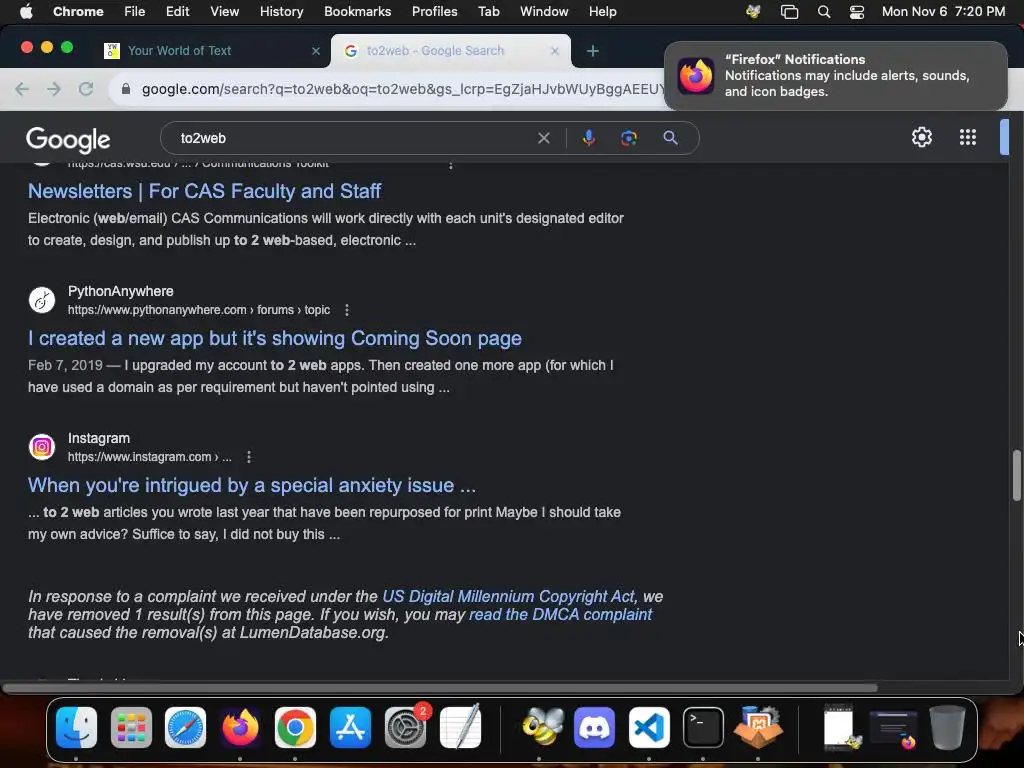Open Finder from the Dock
The height and width of the screenshot is (768, 1024).
pyautogui.click(x=76, y=727)
